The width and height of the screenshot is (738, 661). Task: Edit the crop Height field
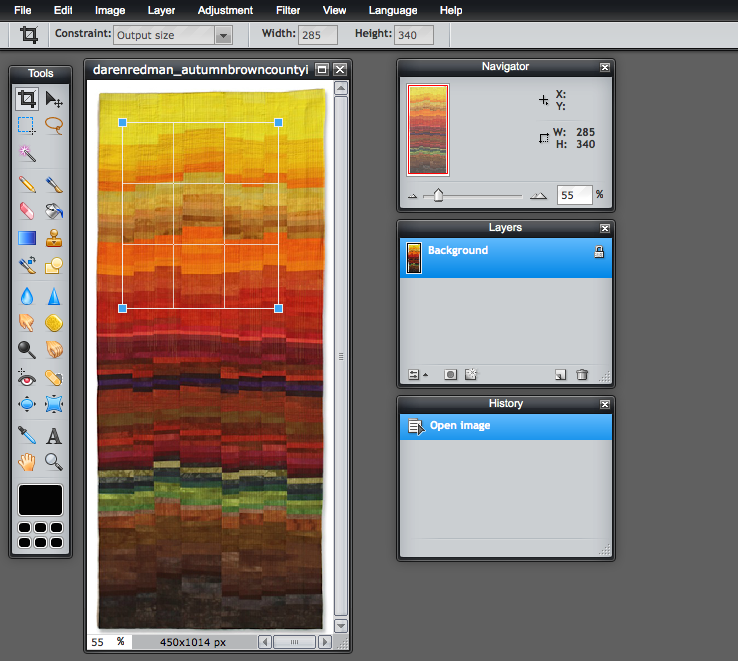point(414,35)
